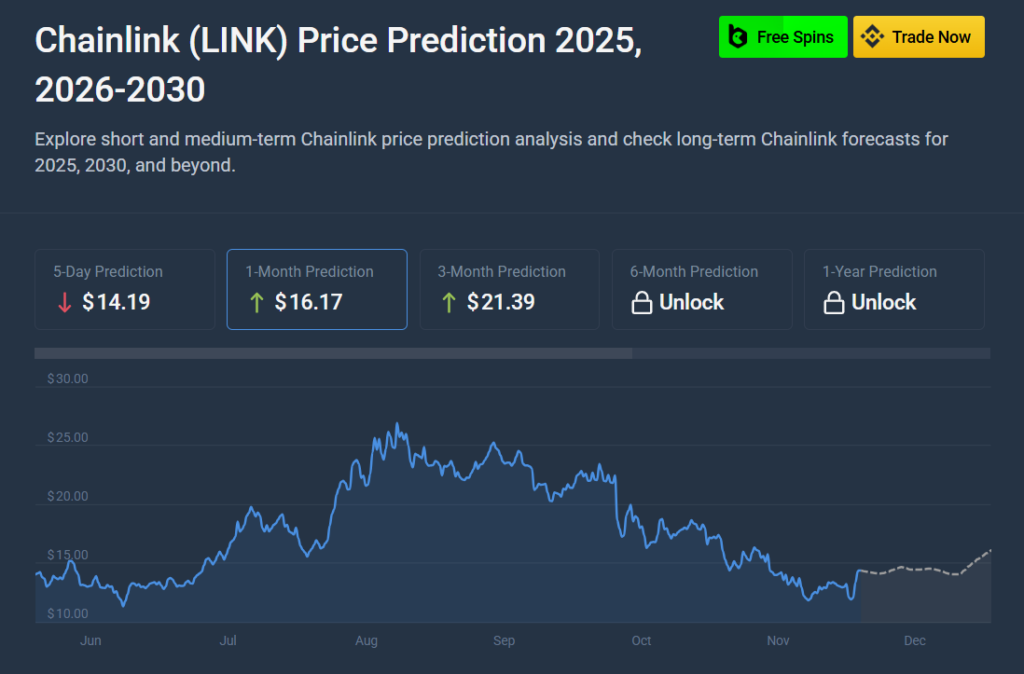This screenshot has height=674, width=1024.
Task: Click the 6-Month Prediction lock icon
Action: (x=642, y=303)
